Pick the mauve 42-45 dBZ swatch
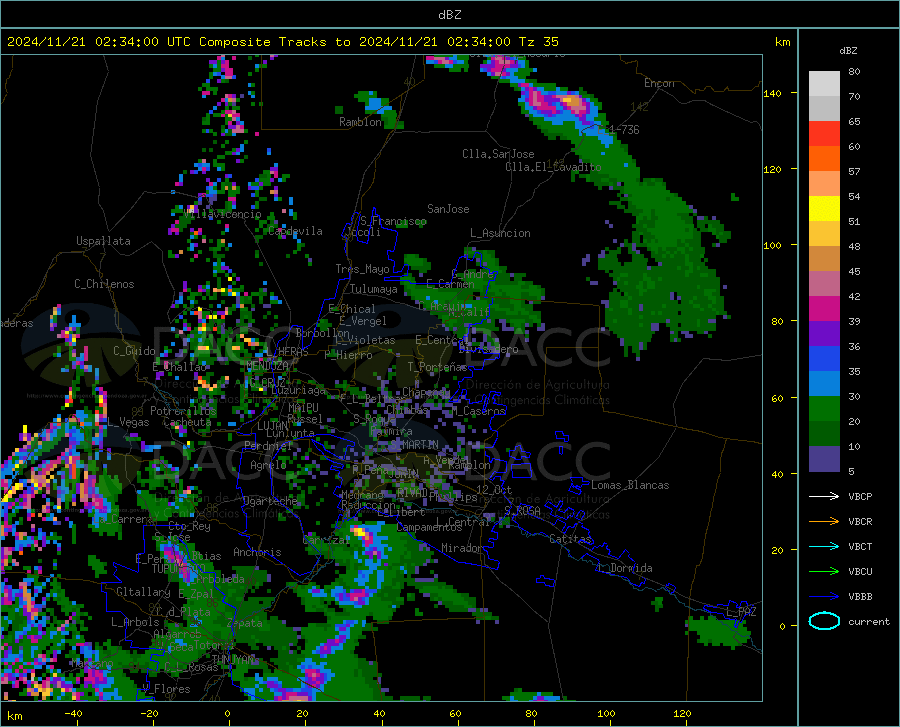Image resolution: width=900 pixels, height=727 pixels. 824,284
